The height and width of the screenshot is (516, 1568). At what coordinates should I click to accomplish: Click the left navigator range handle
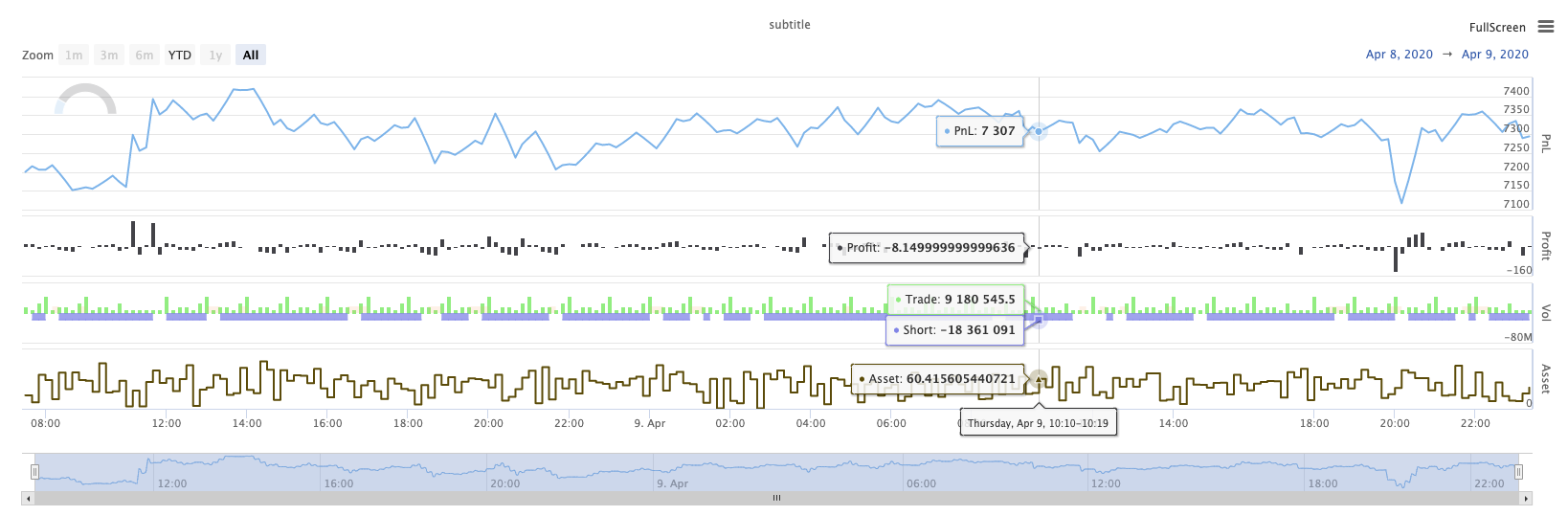pos(34,472)
